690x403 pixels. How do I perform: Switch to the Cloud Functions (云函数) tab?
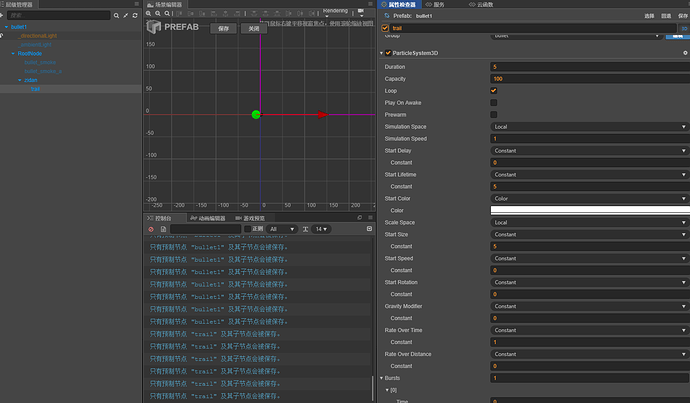481,4
